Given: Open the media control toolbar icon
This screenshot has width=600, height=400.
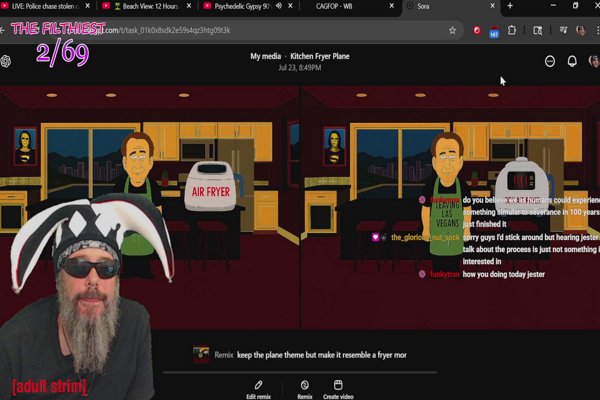Looking at the screenshot, I should [563, 30].
